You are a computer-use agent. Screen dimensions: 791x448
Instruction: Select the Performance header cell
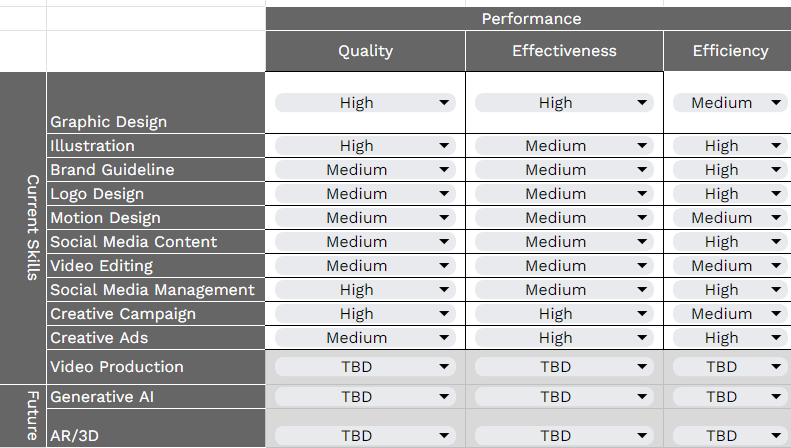531,19
